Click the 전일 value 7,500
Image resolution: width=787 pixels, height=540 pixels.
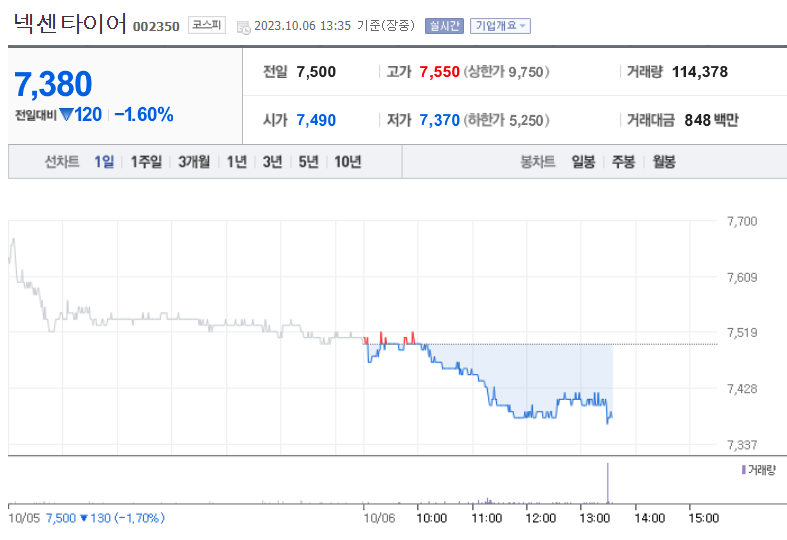coord(316,72)
